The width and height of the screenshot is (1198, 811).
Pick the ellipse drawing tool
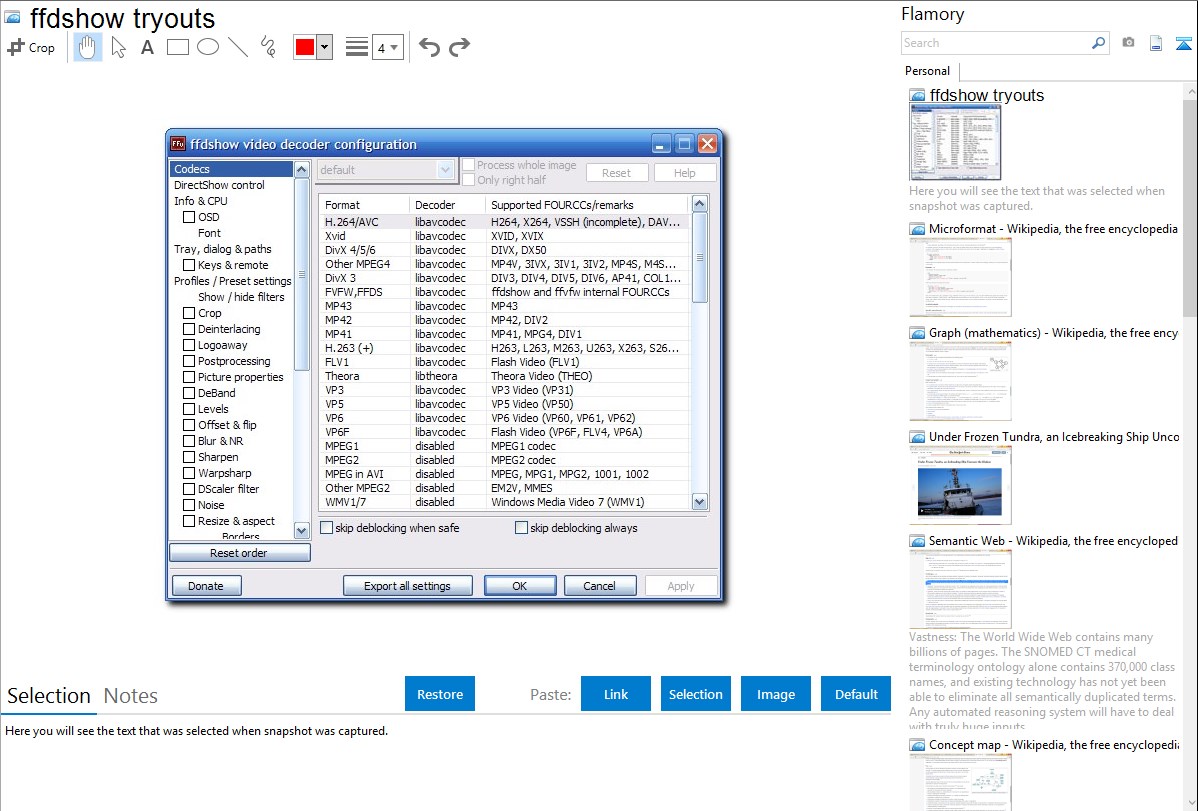[208, 47]
